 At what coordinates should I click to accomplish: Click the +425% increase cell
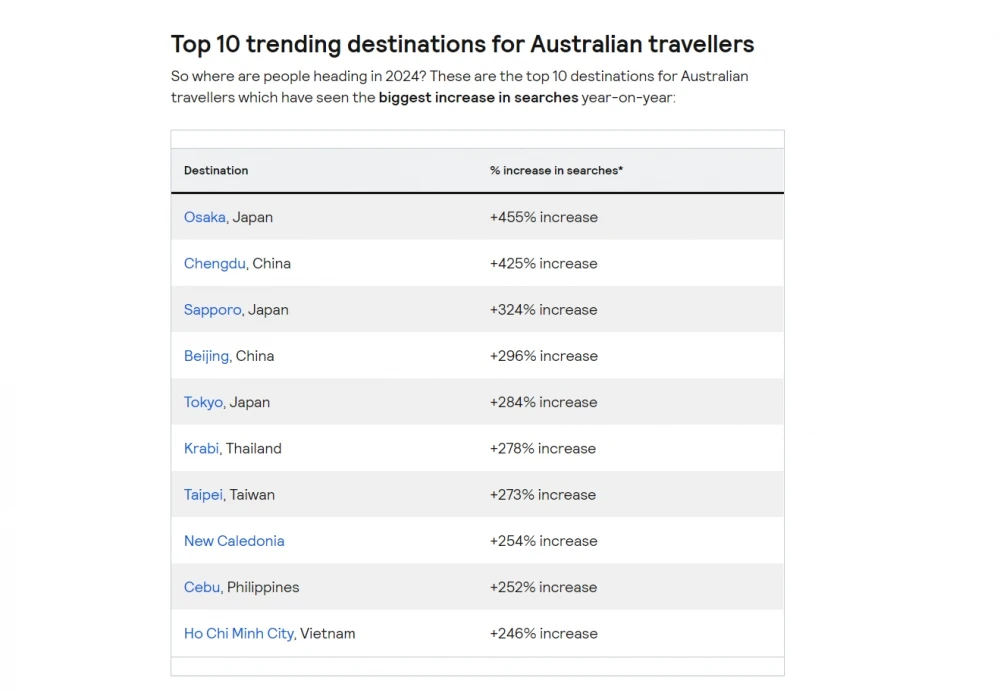pos(543,263)
